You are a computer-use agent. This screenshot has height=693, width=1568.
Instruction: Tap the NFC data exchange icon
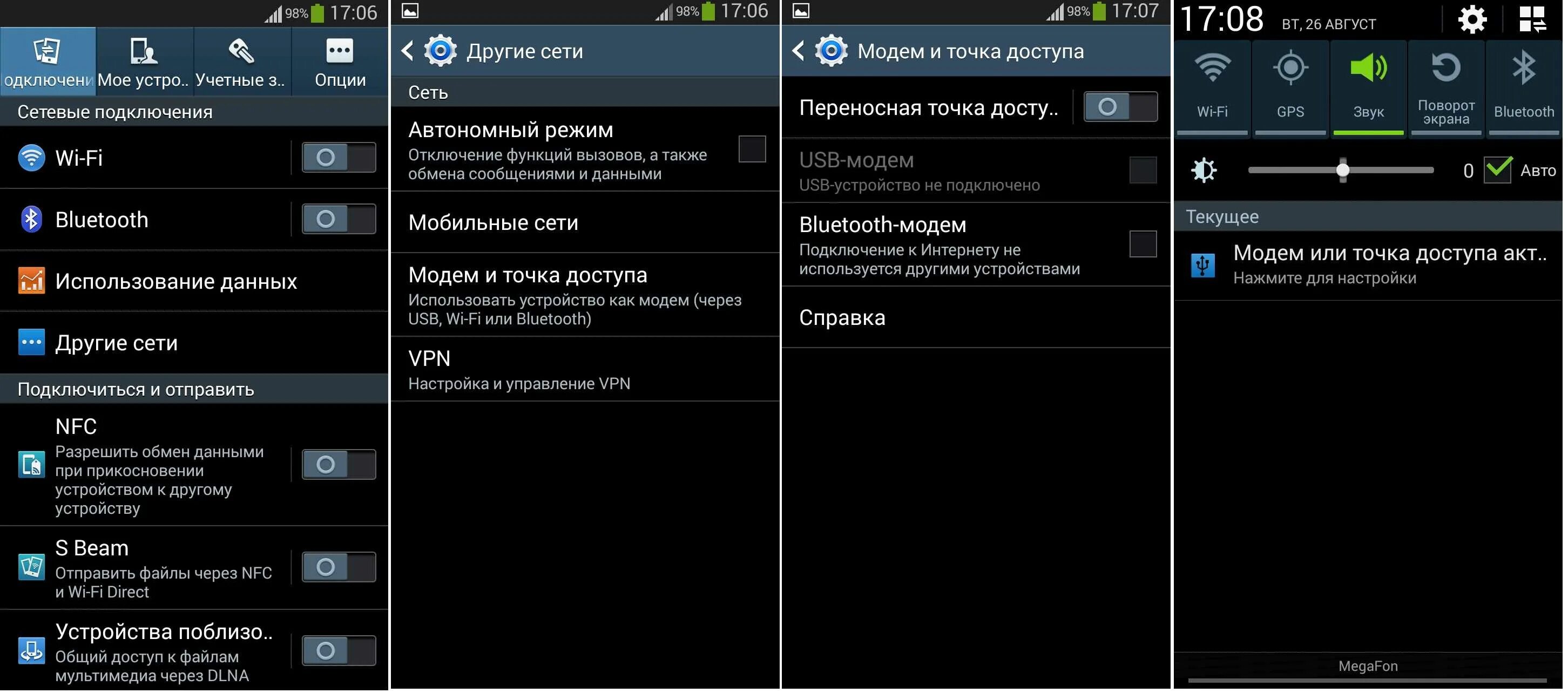pos(30,463)
